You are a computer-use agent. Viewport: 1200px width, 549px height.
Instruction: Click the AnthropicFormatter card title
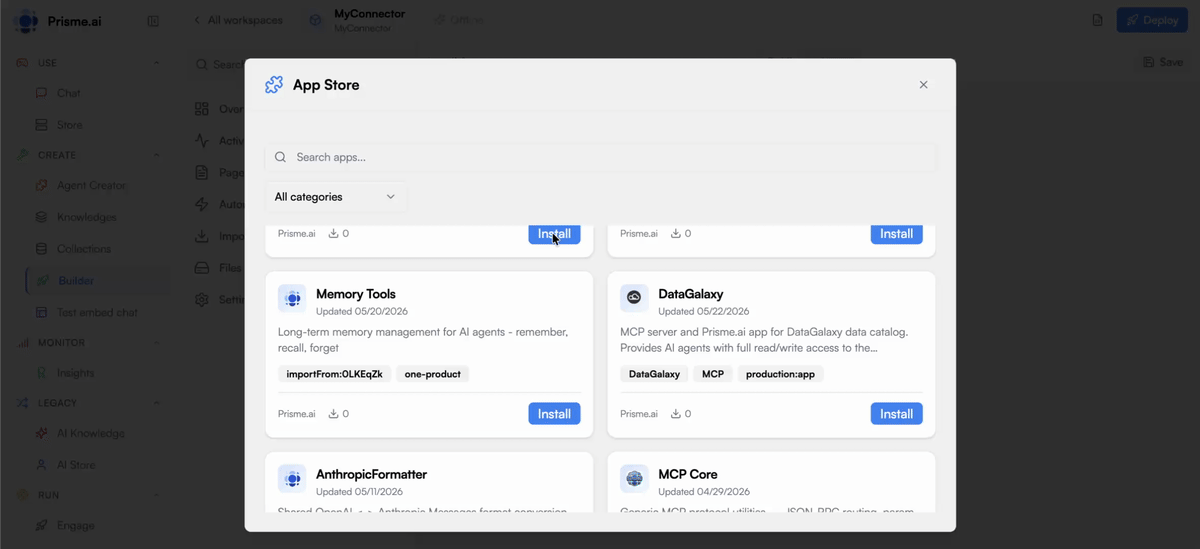click(372, 474)
